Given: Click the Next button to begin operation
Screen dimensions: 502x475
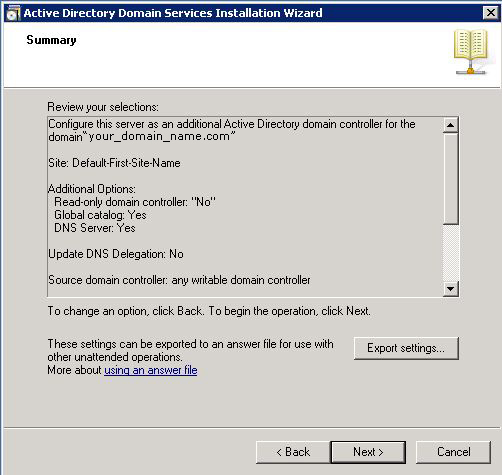Looking at the screenshot, I should (x=368, y=452).
